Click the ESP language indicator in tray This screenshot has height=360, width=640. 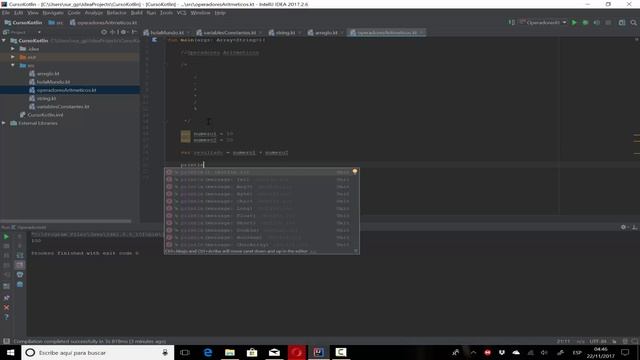(x=577, y=352)
